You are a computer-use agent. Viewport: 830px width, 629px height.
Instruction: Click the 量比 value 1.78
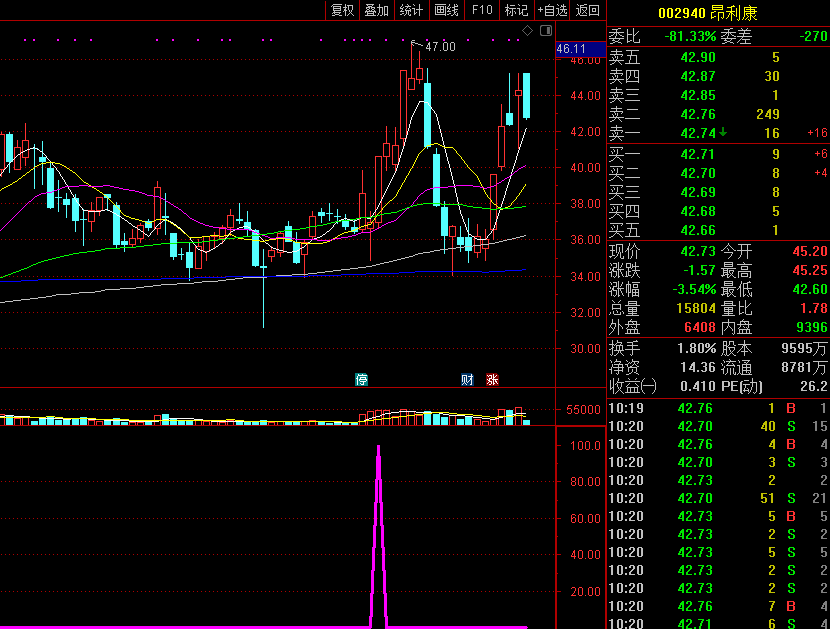pos(814,308)
